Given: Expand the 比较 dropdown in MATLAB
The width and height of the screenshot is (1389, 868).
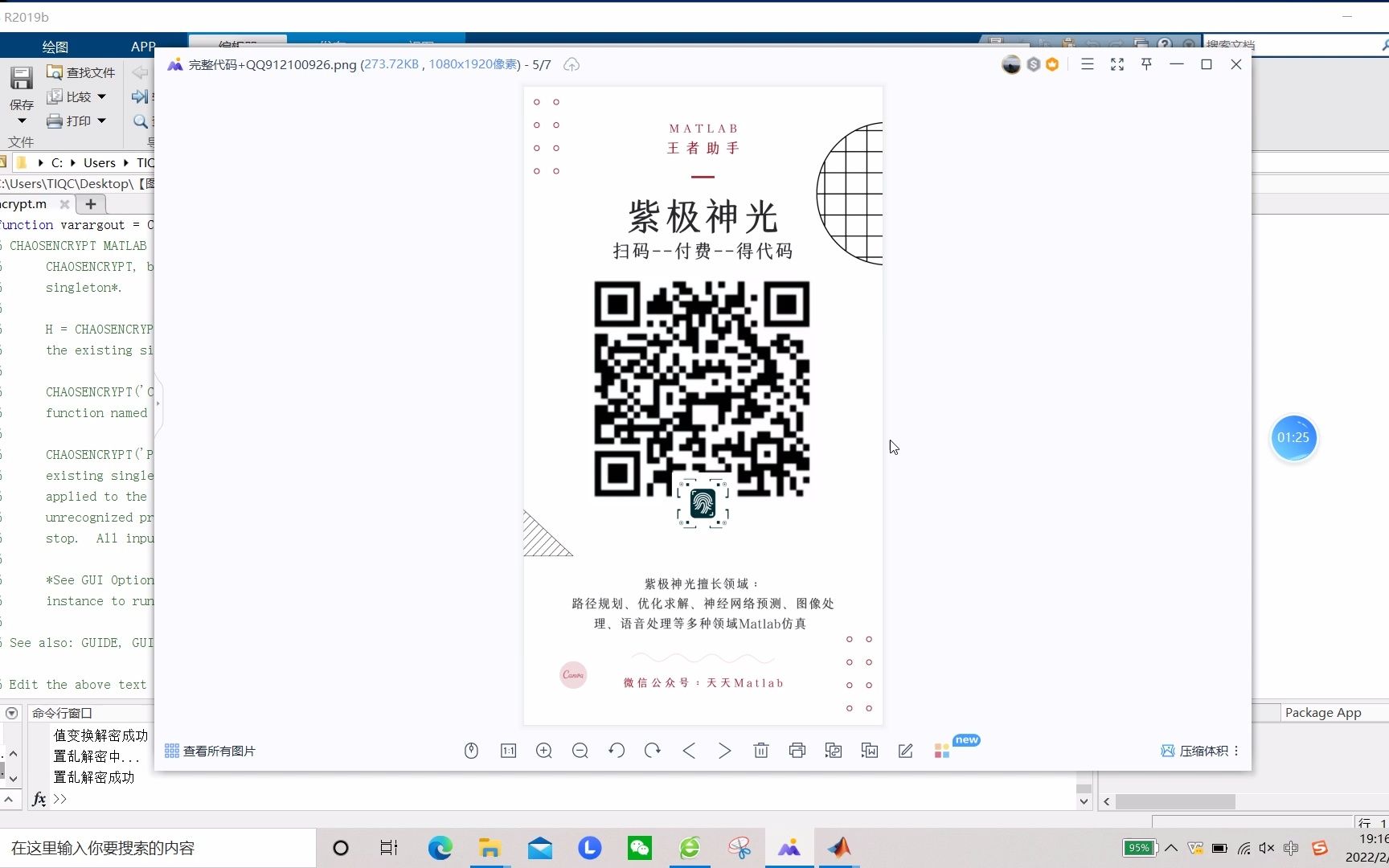Looking at the screenshot, I should point(103,96).
